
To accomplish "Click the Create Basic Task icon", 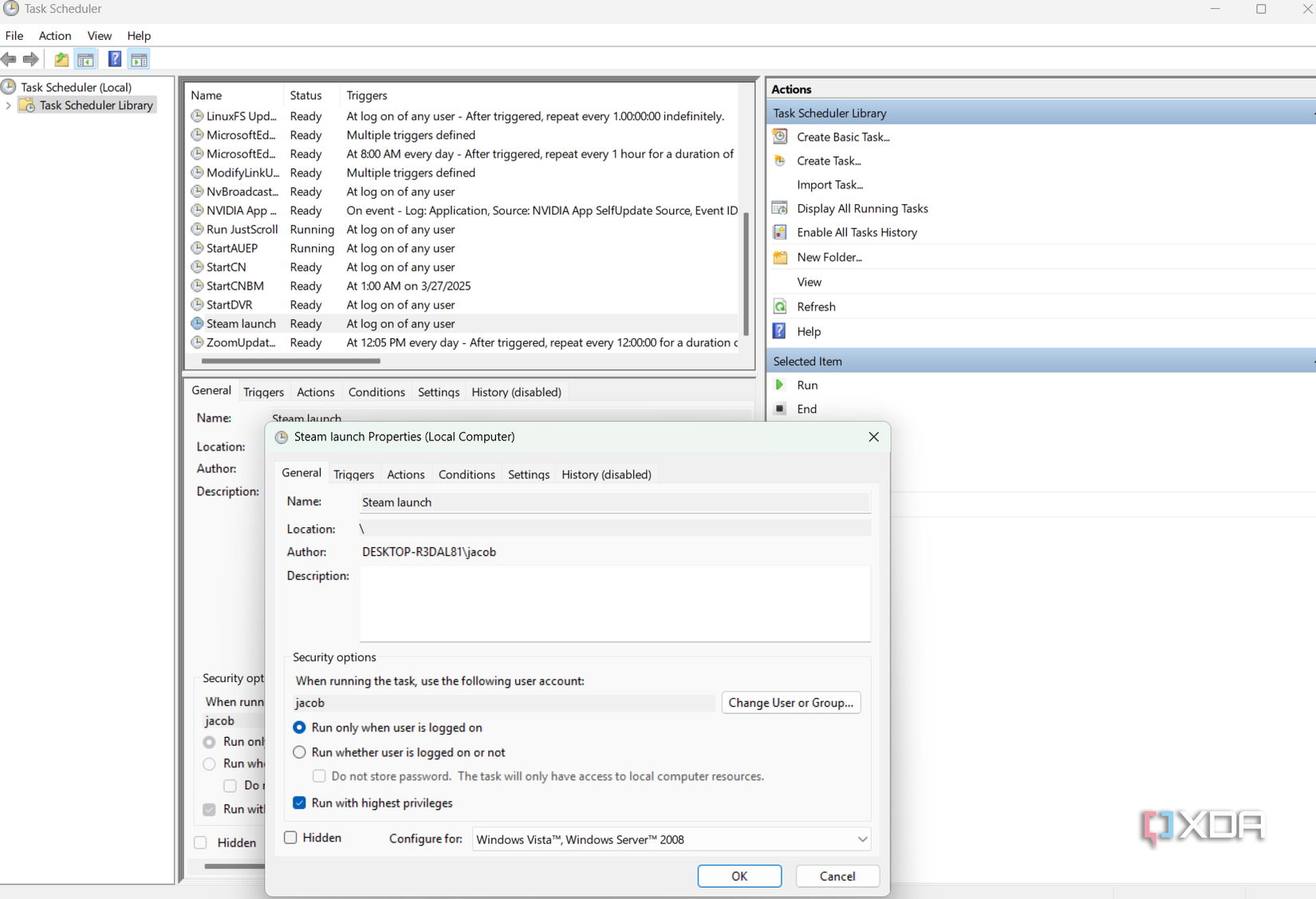I will click(779, 136).
